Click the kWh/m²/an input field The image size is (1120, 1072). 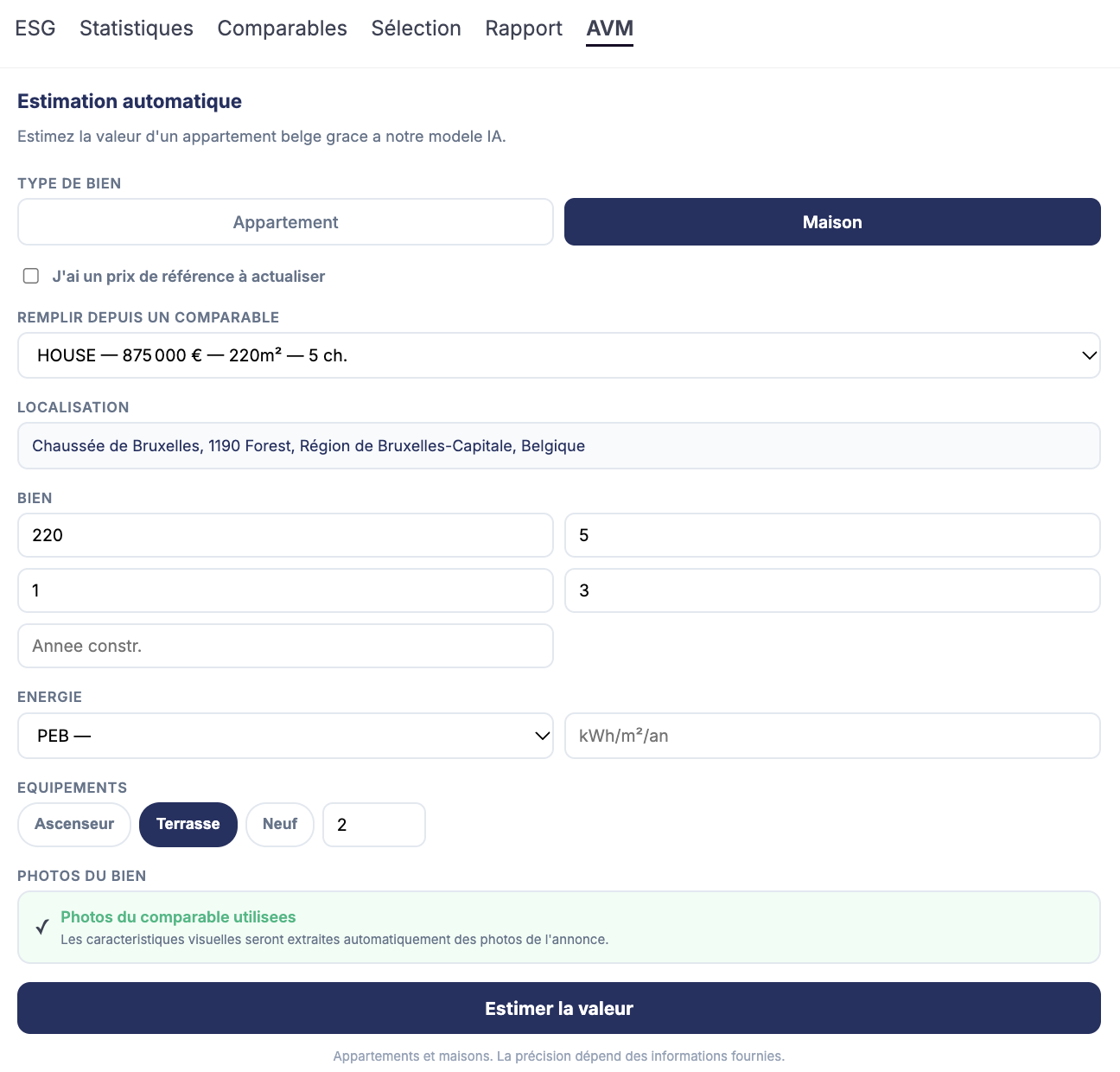click(x=832, y=736)
